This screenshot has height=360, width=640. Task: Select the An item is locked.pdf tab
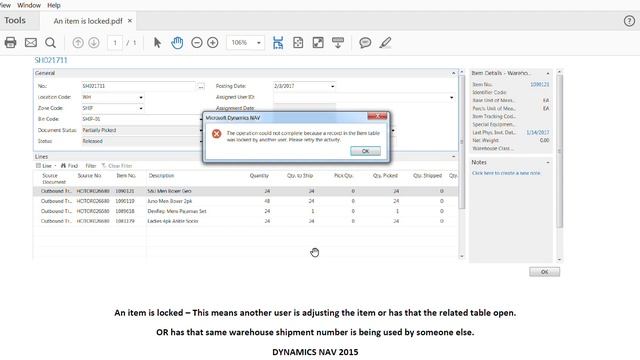tap(88, 21)
